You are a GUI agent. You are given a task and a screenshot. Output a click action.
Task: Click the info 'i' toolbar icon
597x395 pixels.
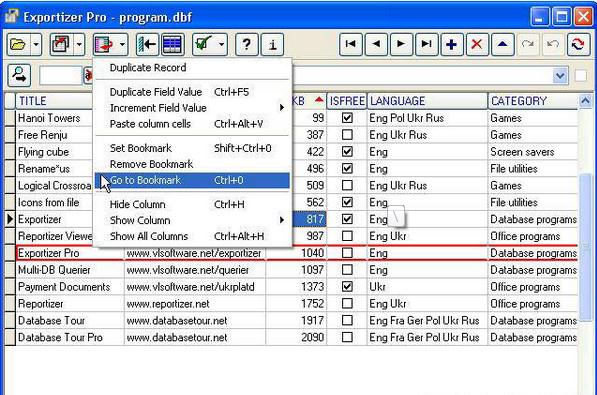click(272, 45)
